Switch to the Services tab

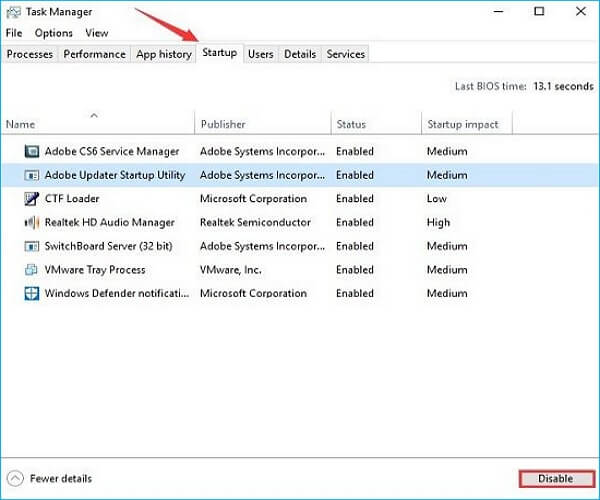346,54
